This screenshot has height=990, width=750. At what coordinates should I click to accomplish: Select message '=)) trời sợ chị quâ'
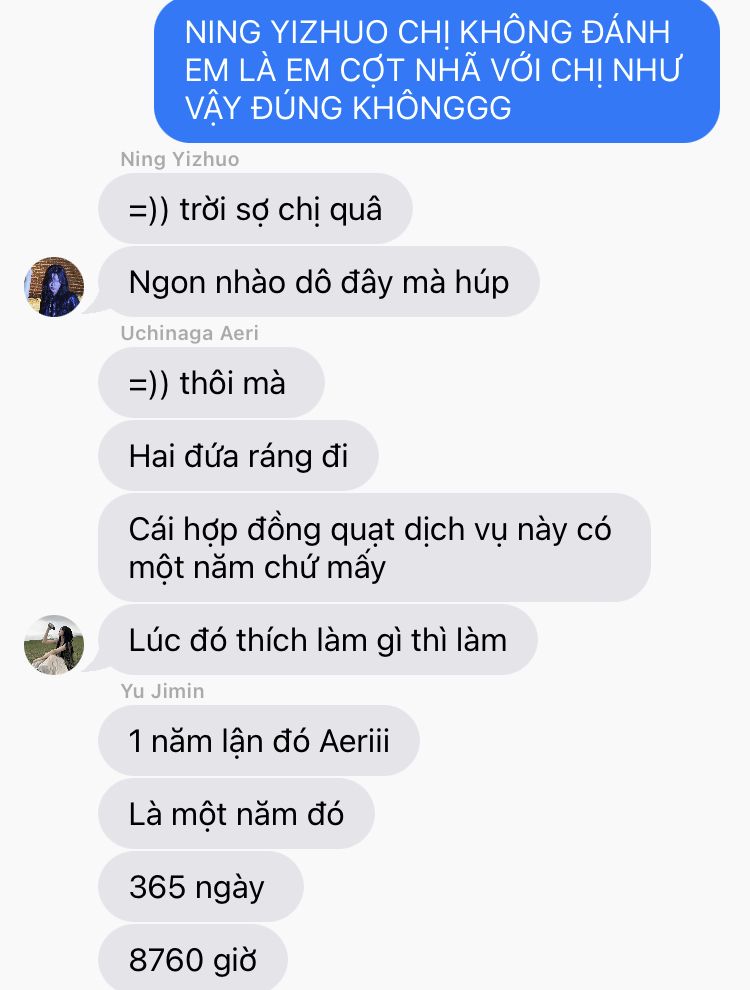coord(255,209)
